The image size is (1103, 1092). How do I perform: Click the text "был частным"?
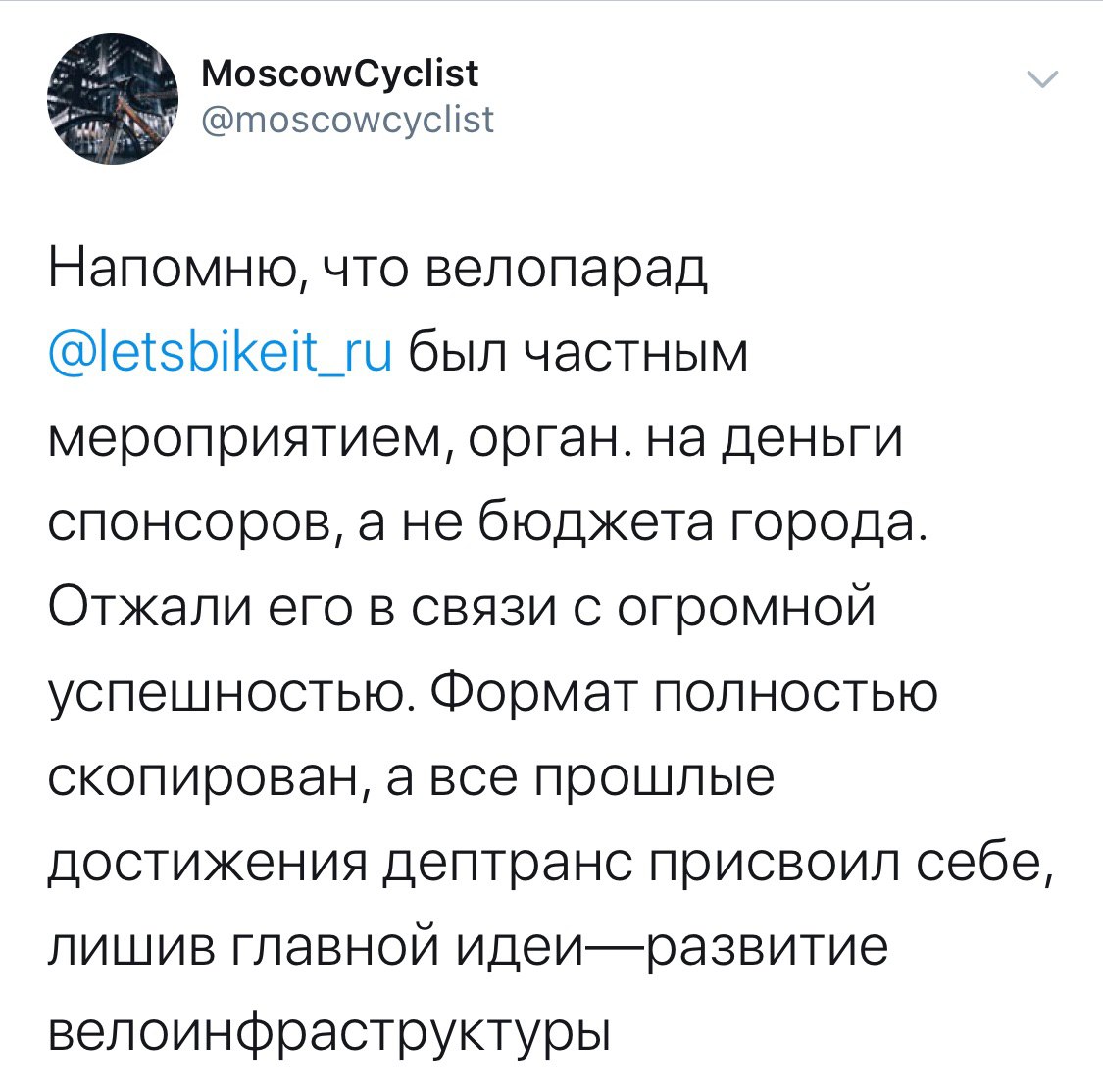(577, 353)
